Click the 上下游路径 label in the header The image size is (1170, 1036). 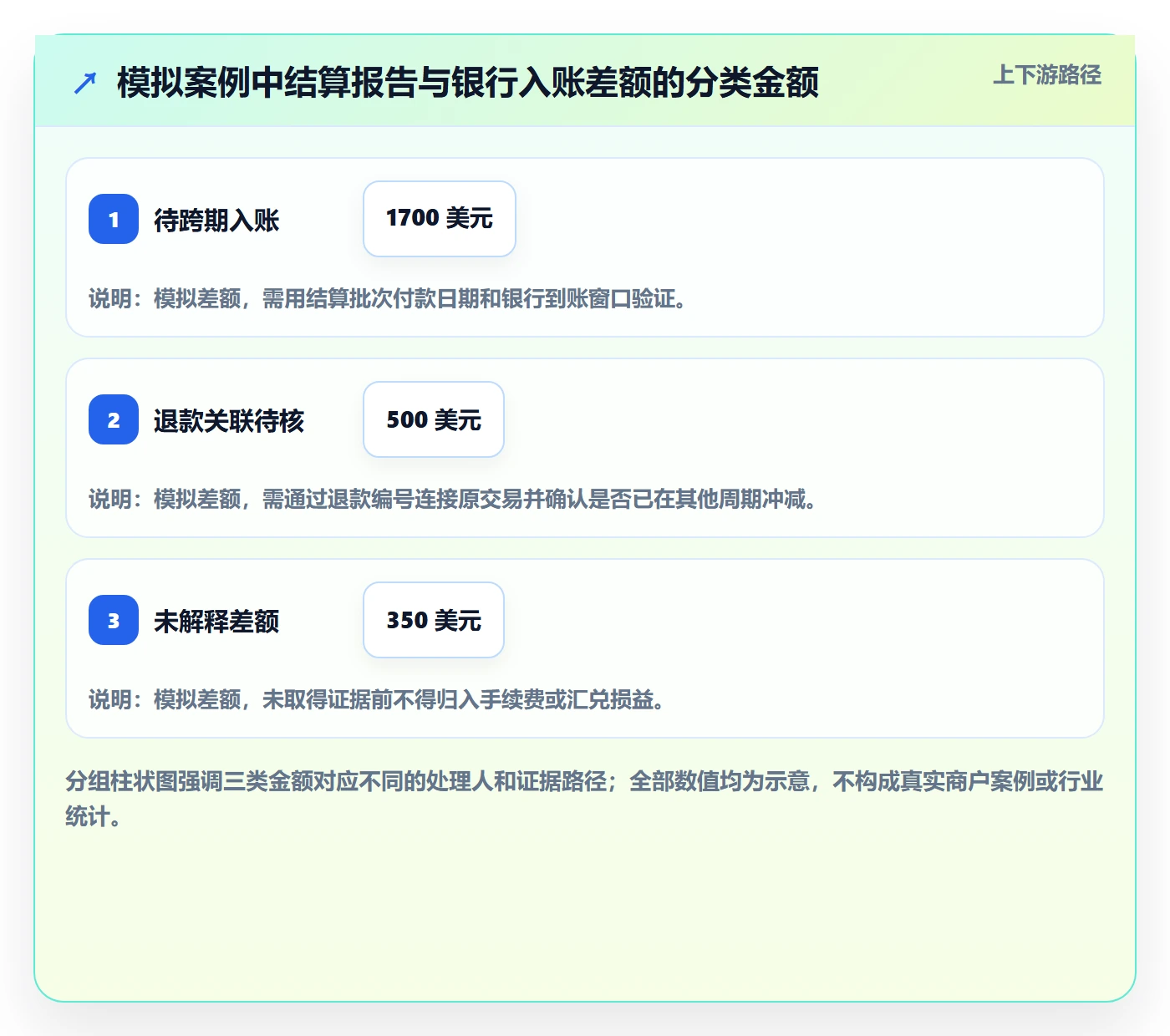[x=1047, y=75]
